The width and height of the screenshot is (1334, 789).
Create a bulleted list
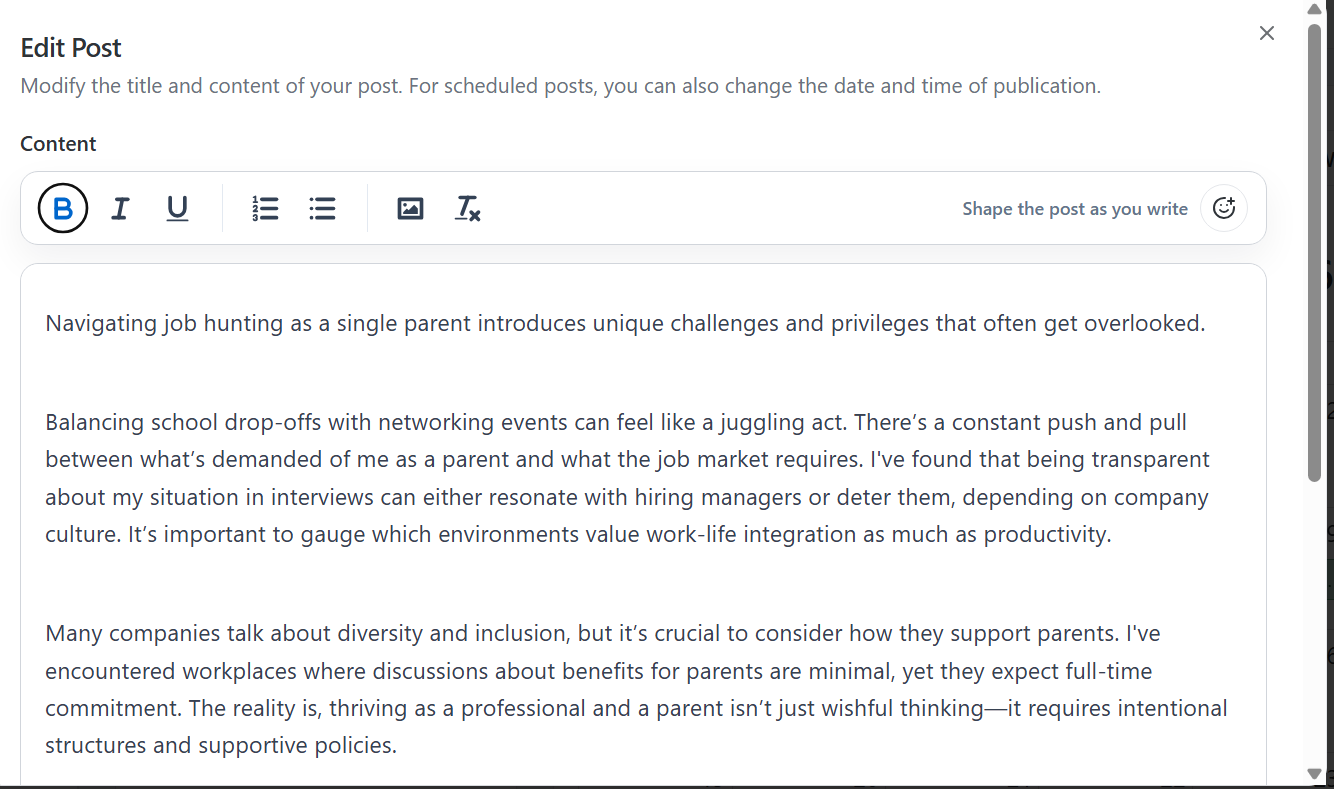322,208
